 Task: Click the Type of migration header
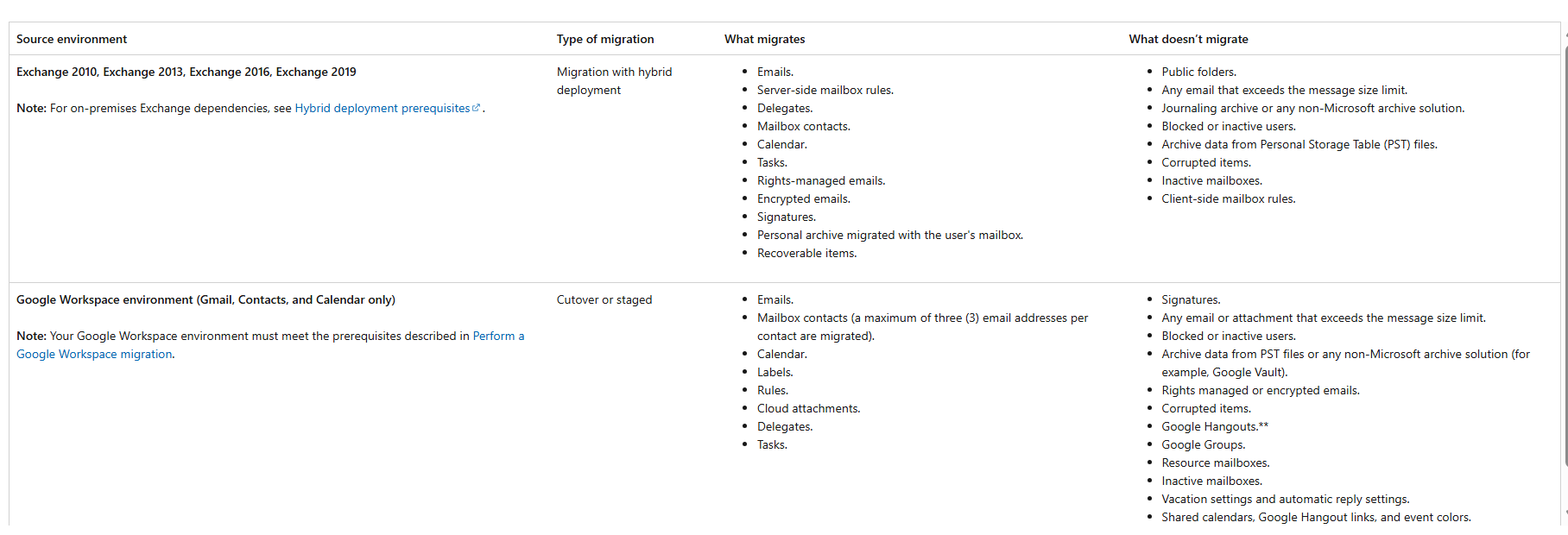605,39
